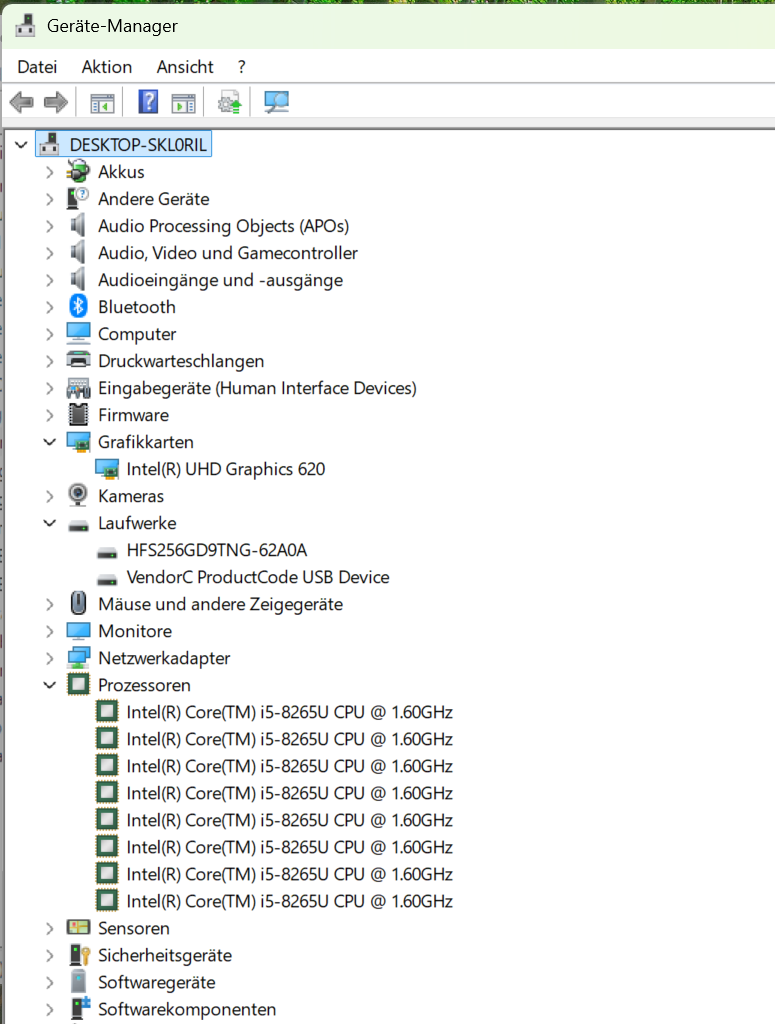Collapse the DESKTOP-SKL0RIL root node
The height and width of the screenshot is (1024, 775).
(22, 145)
